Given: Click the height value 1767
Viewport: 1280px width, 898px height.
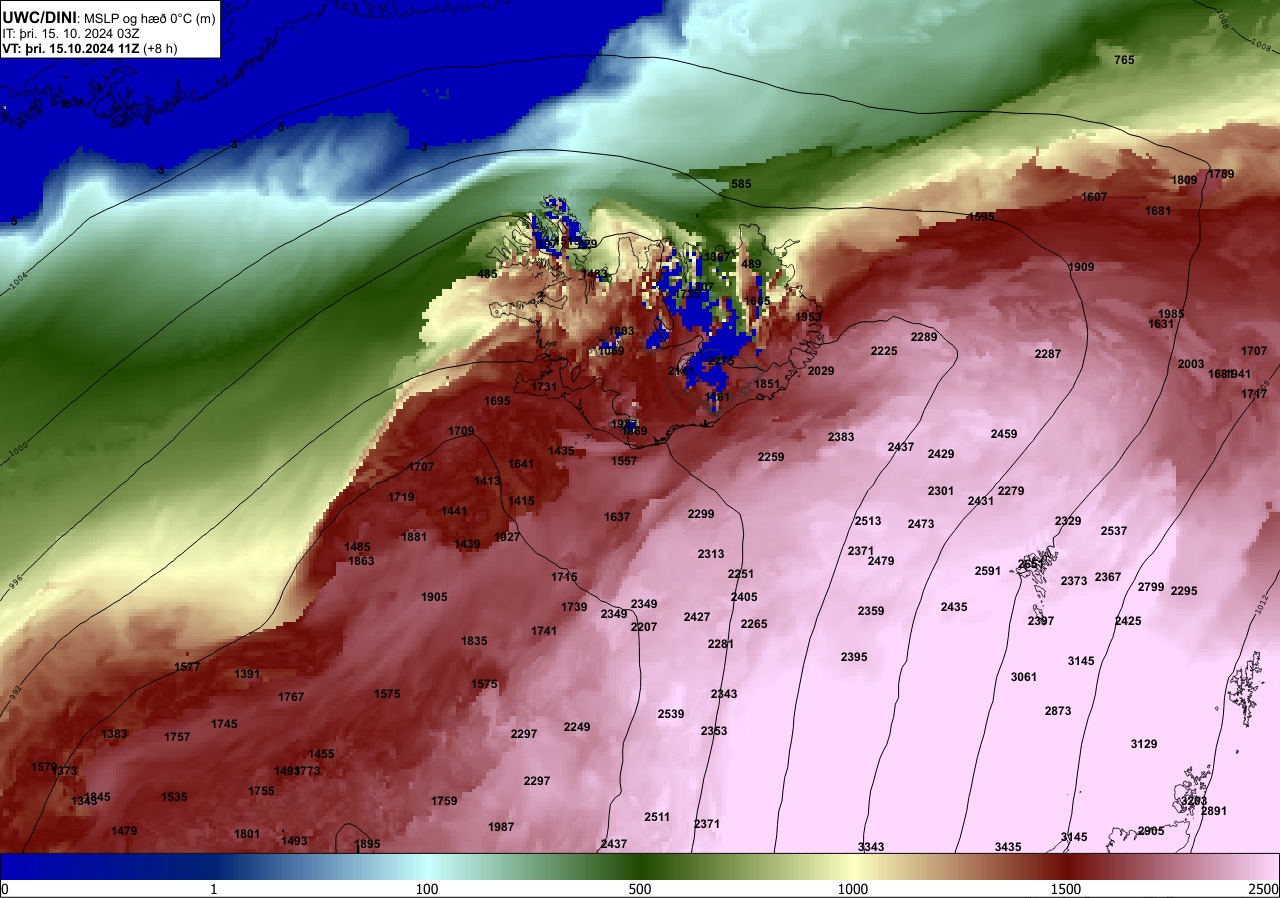Looking at the screenshot, I should (x=291, y=697).
